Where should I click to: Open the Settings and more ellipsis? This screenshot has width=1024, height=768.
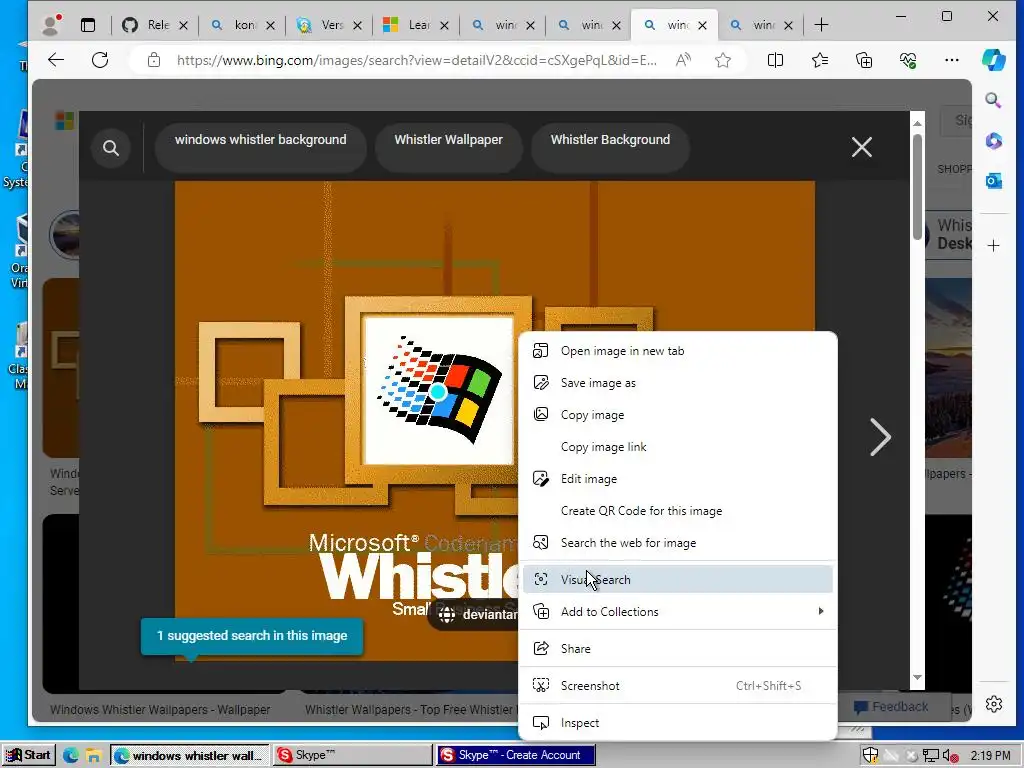952,60
